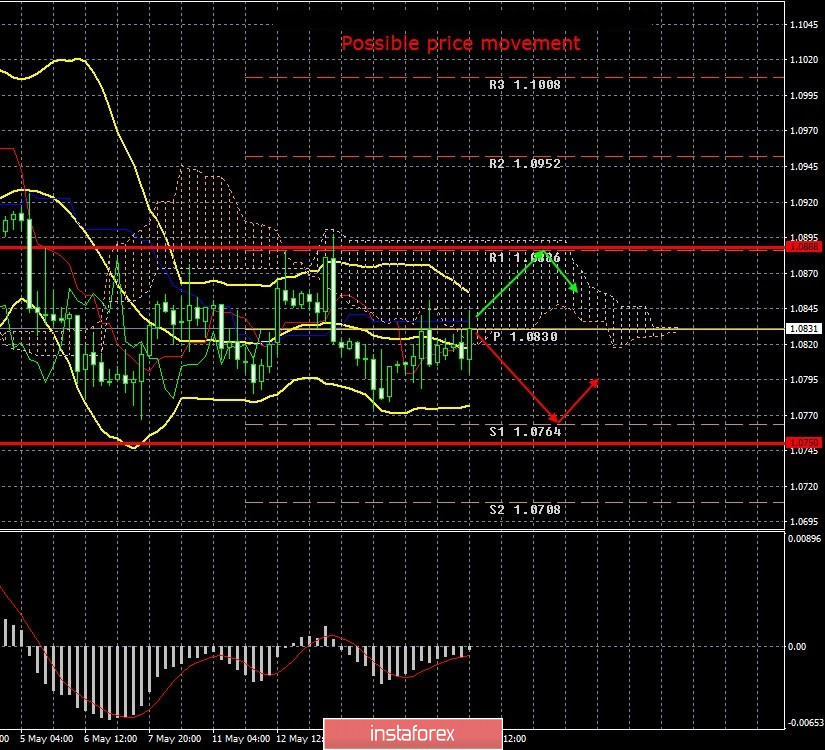Viewport: 825px width, 750px height.
Task: Click the 6 May 12:00 time label
Action: pyautogui.click(x=110, y=739)
